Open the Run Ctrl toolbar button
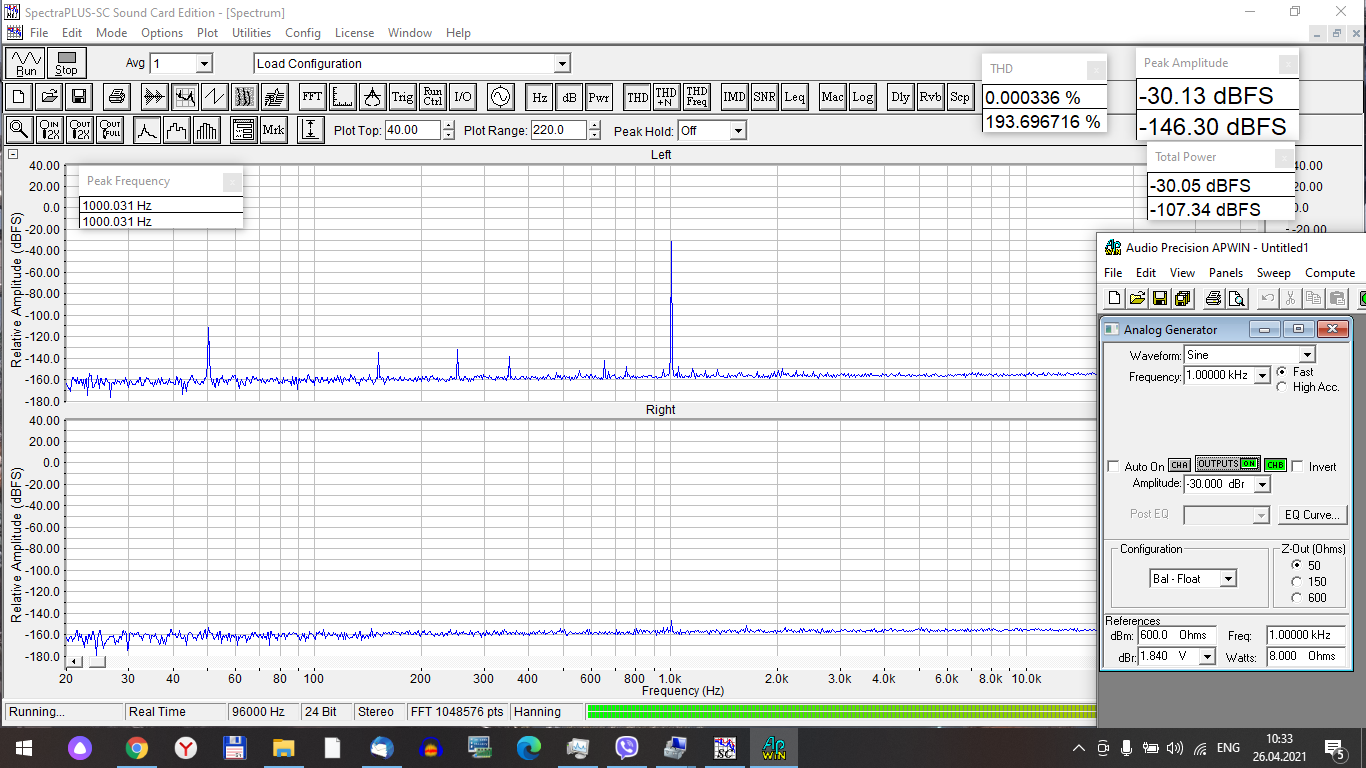1366x768 pixels. pyautogui.click(x=432, y=97)
